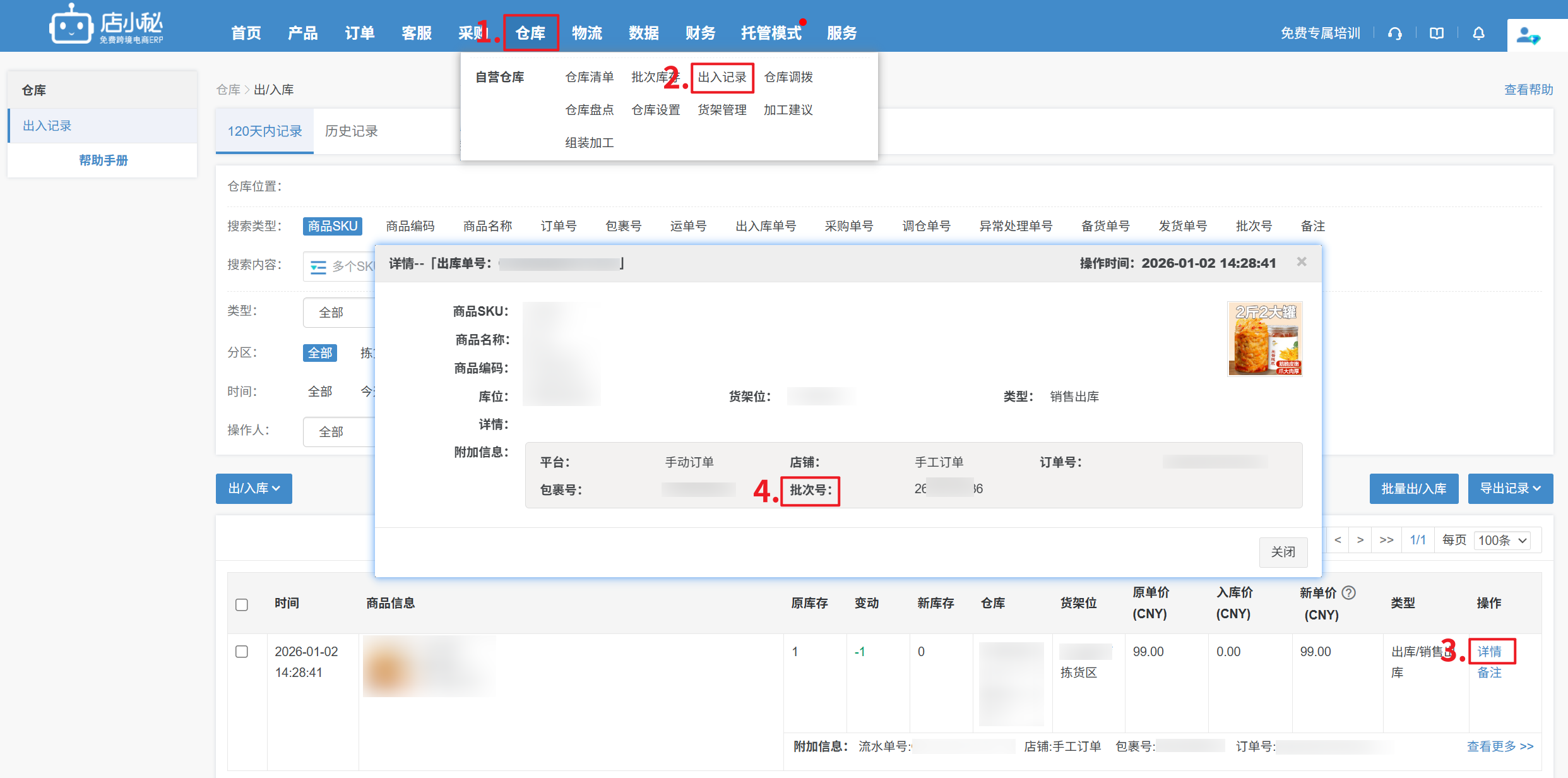The height and width of the screenshot is (778, 1568).
Task: Expand the 出/入库 dropdown button
Action: (x=254, y=488)
